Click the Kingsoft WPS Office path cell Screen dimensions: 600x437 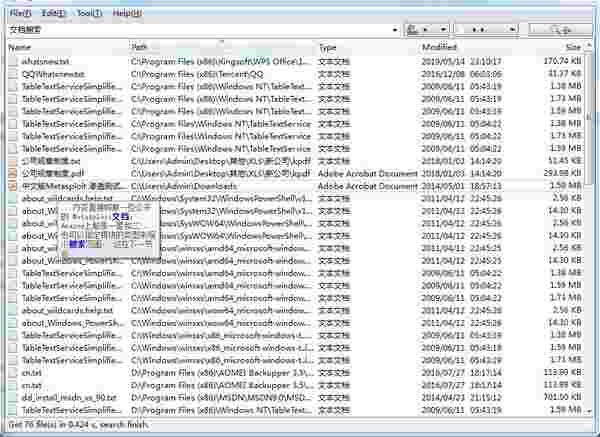tap(223, 61)
